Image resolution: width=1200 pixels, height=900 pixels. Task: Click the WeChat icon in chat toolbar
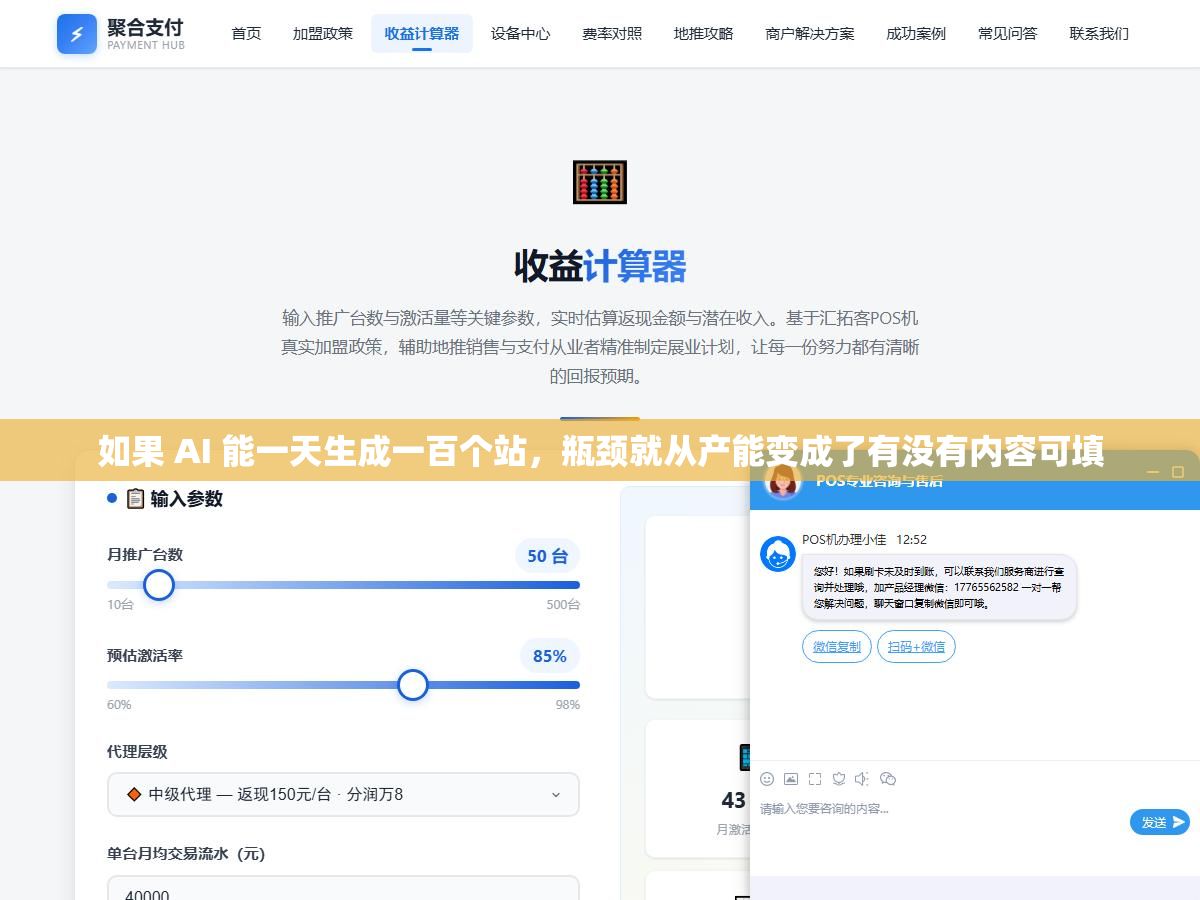click(888, 779)
